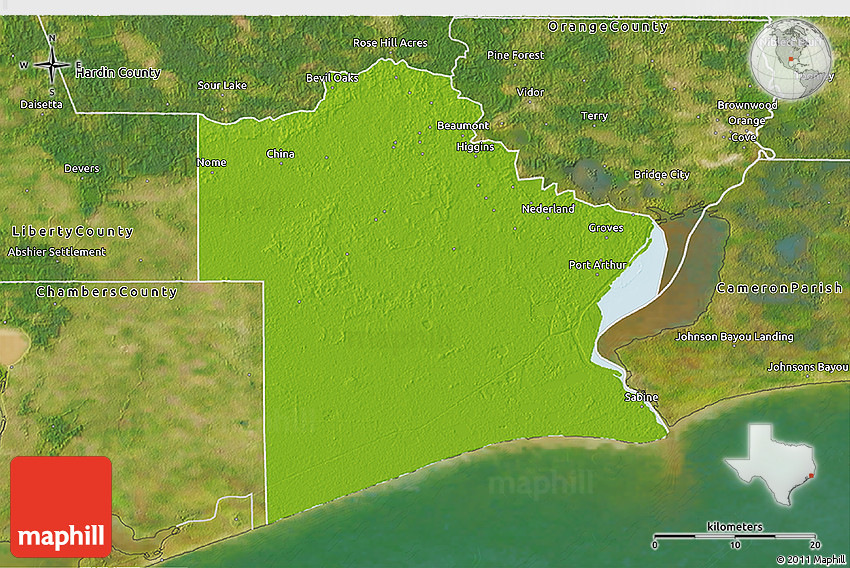This screenshot has width=850, height=568.
Task: Click the Hardin County label
Action: pos(118,73)
